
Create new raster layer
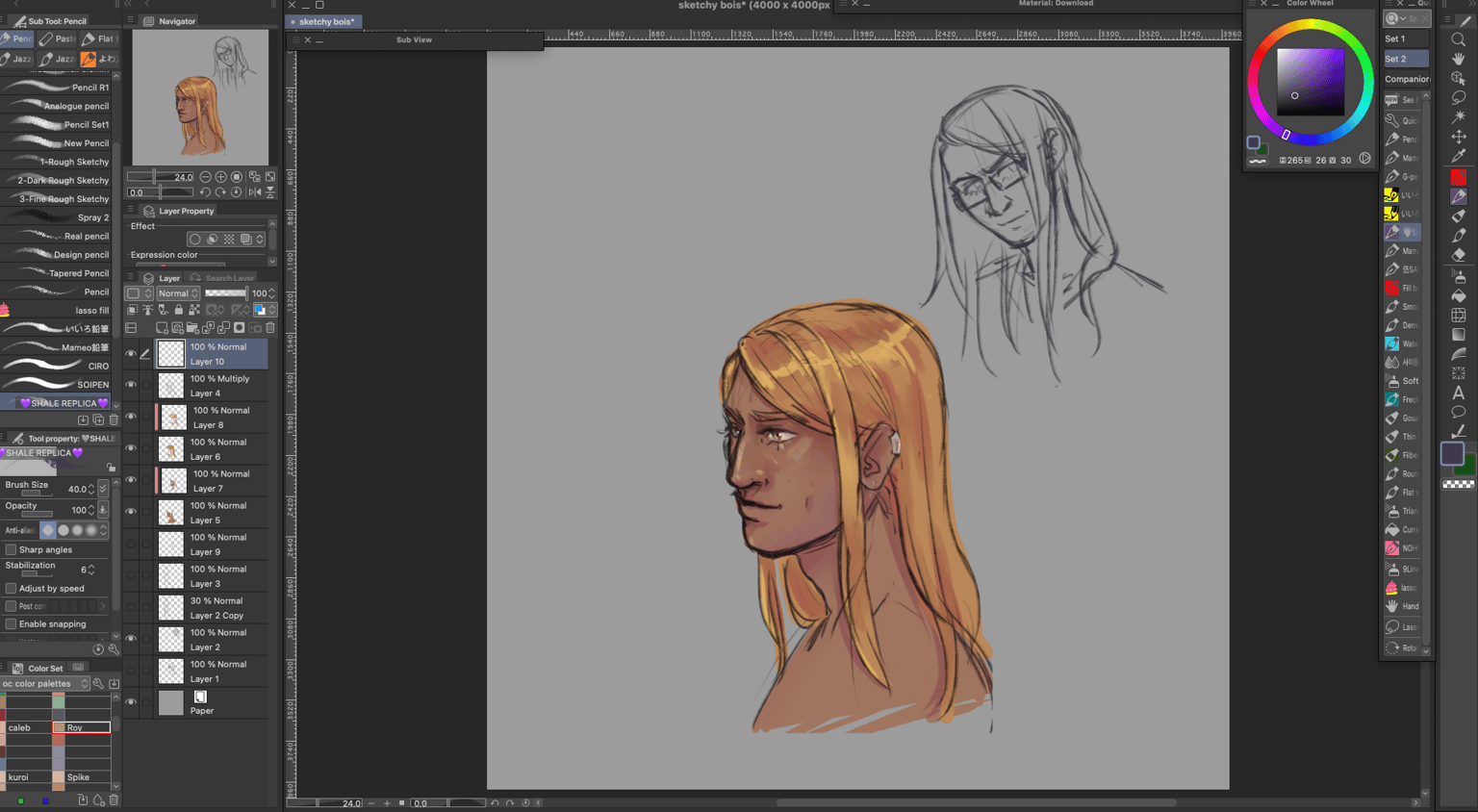(162, 328)
